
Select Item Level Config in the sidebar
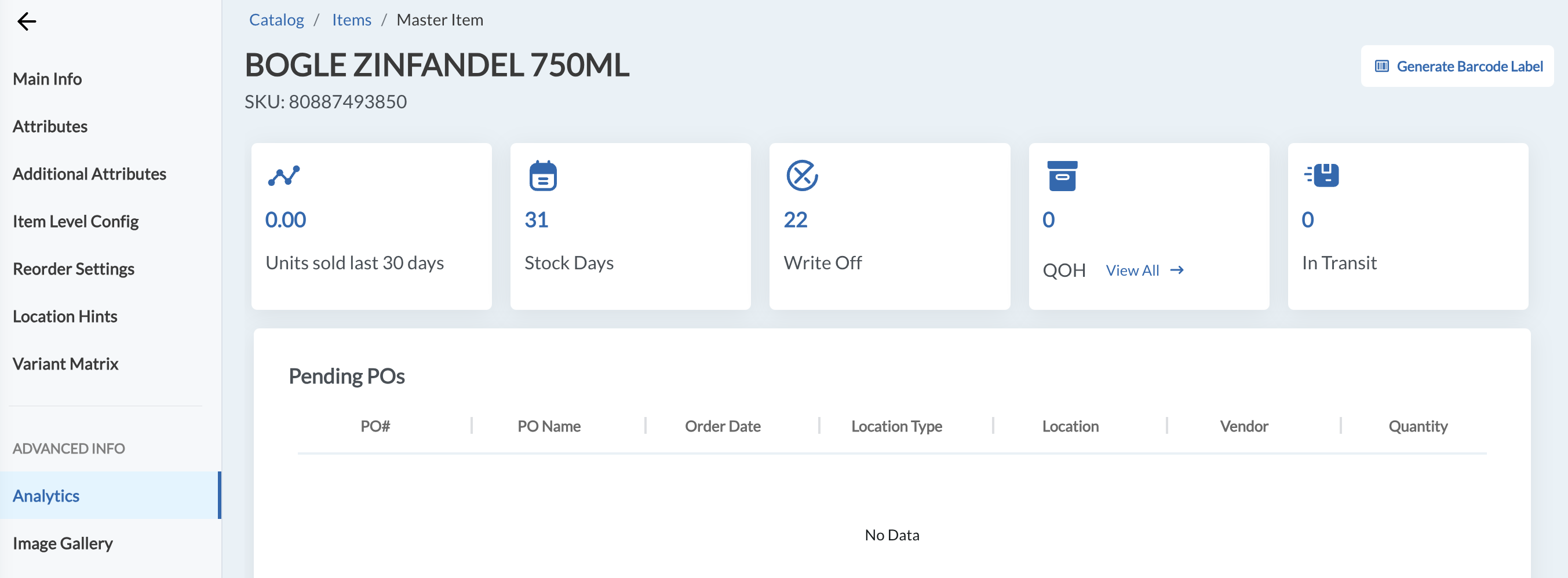[x=75, y=221]
